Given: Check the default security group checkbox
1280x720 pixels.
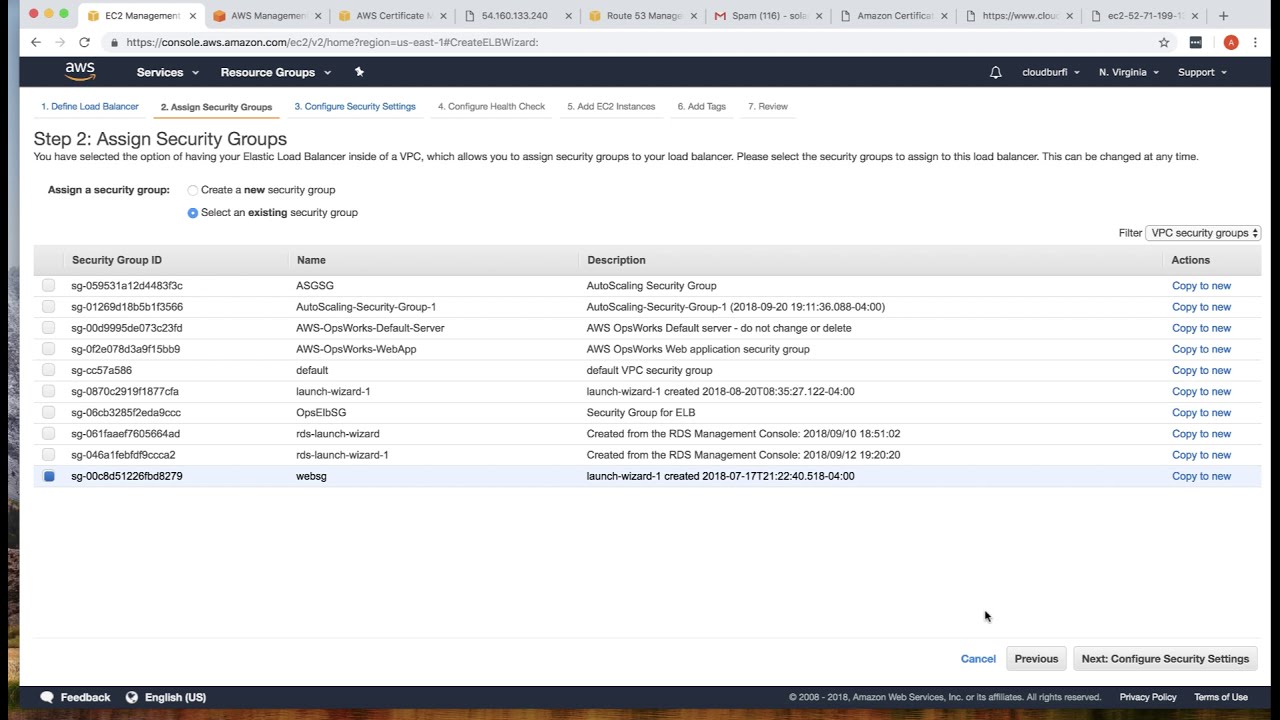Looking at the screenshot, I should [x=49, y=370].
